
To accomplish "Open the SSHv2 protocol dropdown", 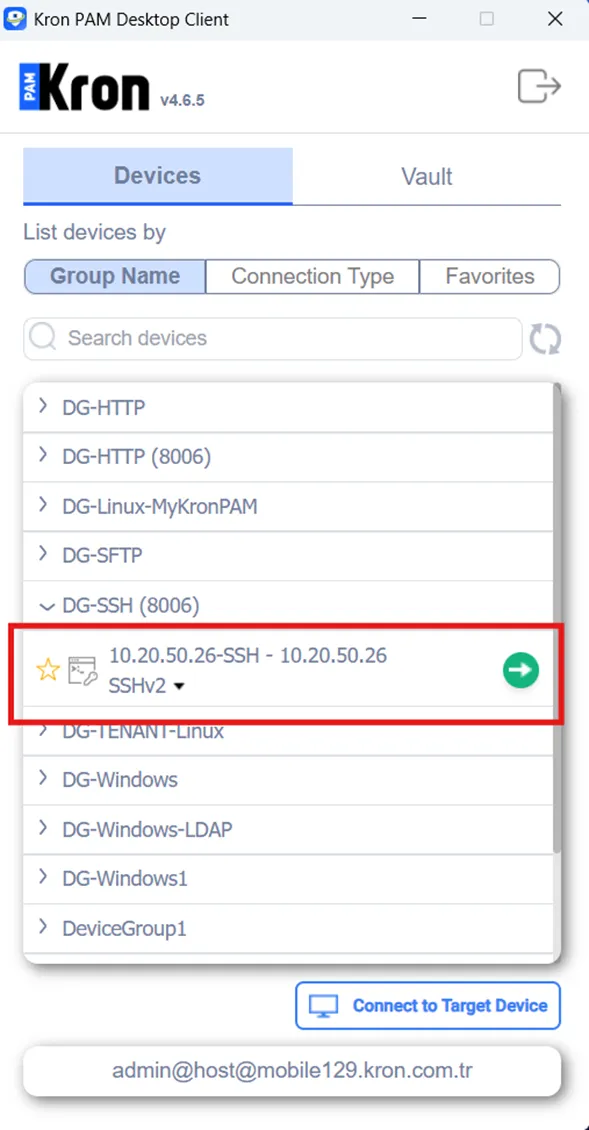I will pyautogui.click(x=147, y=687).
